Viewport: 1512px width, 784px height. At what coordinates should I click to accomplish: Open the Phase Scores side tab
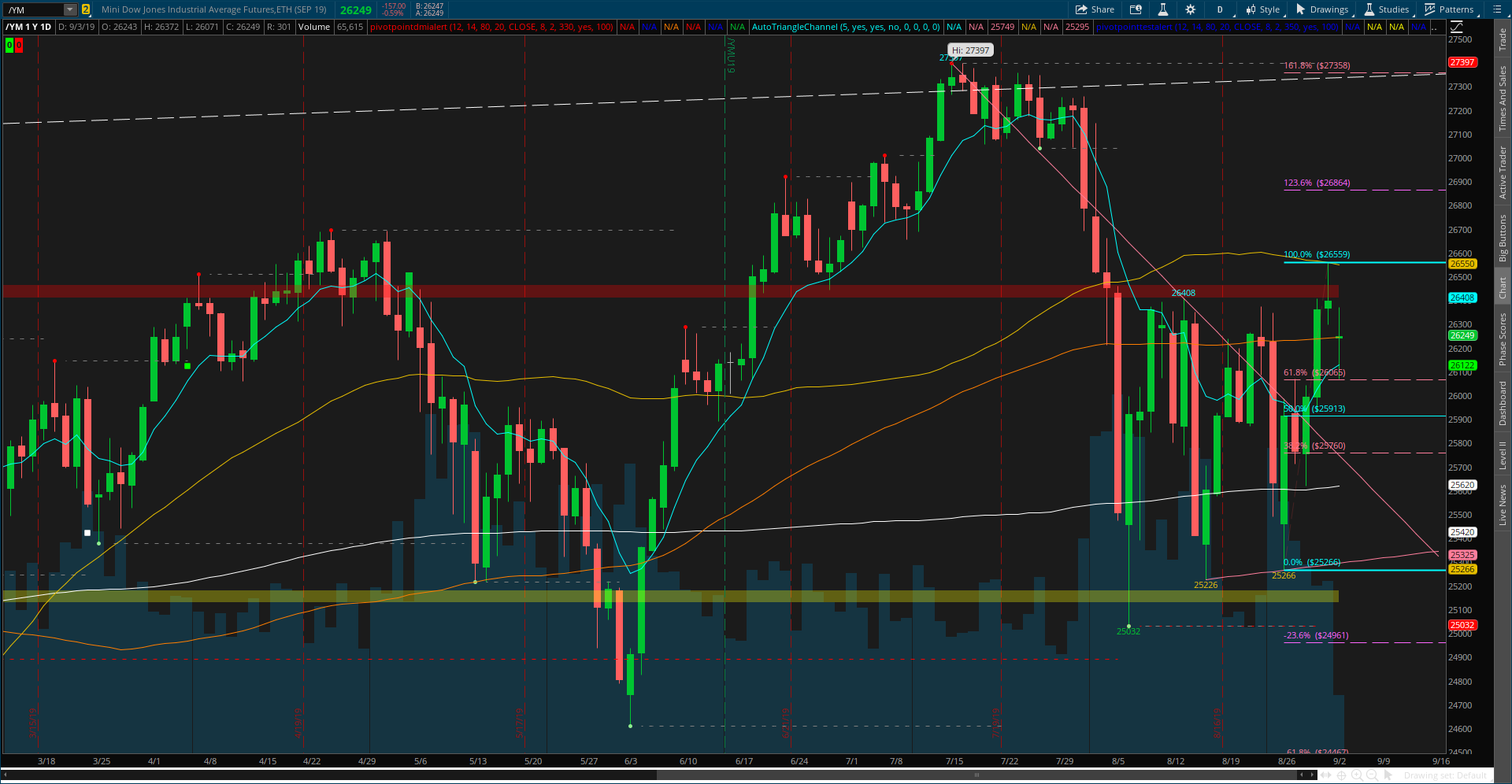(1503, 339)
